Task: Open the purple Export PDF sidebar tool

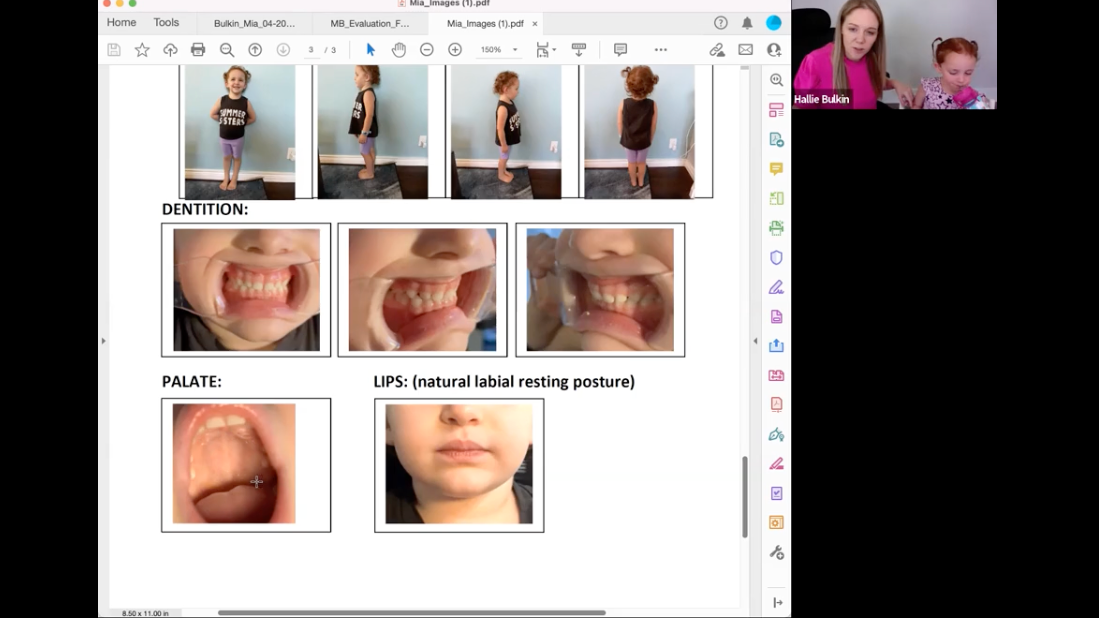Action: [x=777, y=316]
